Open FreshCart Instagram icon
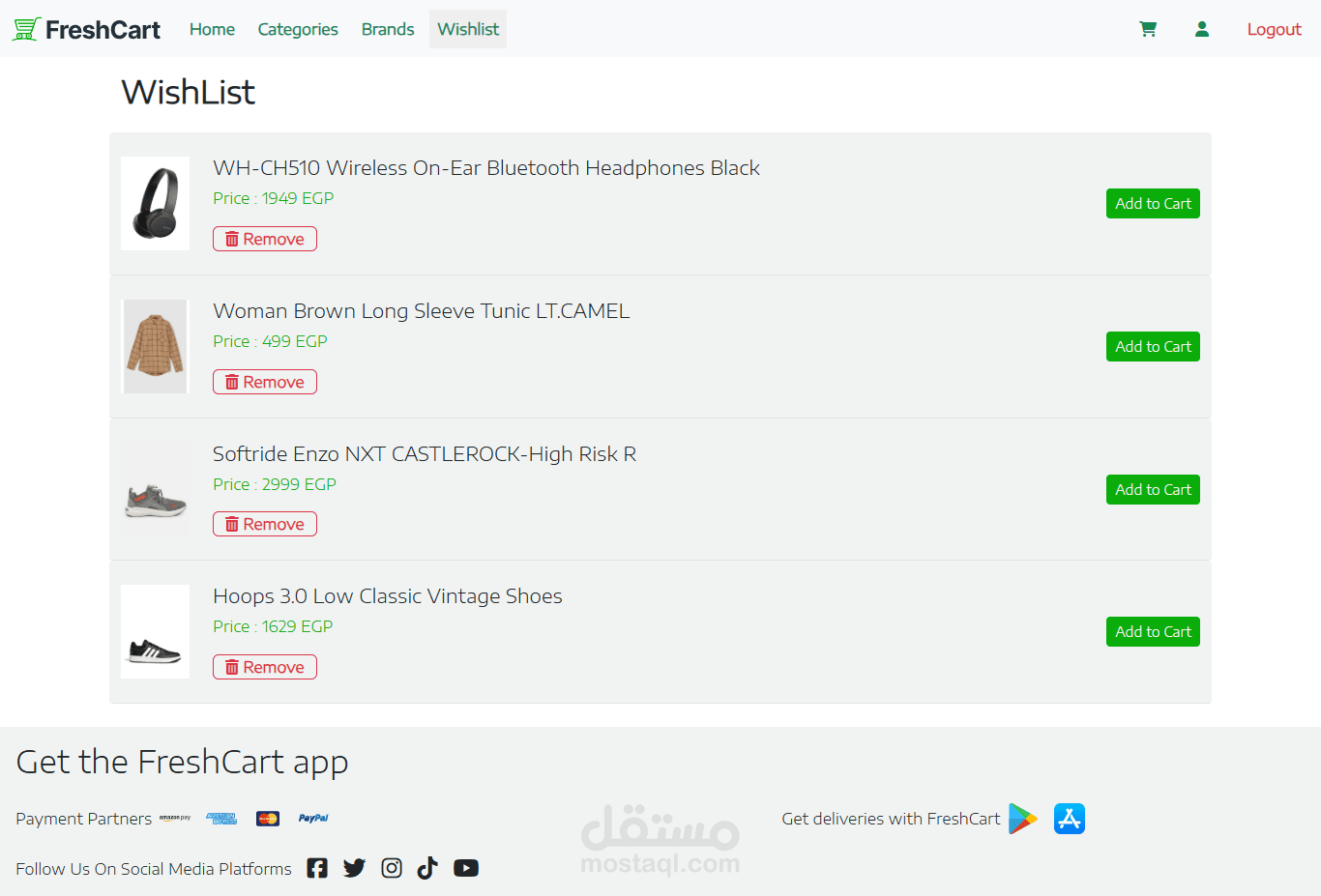1321x896 pixels. [x=392, y=868]
